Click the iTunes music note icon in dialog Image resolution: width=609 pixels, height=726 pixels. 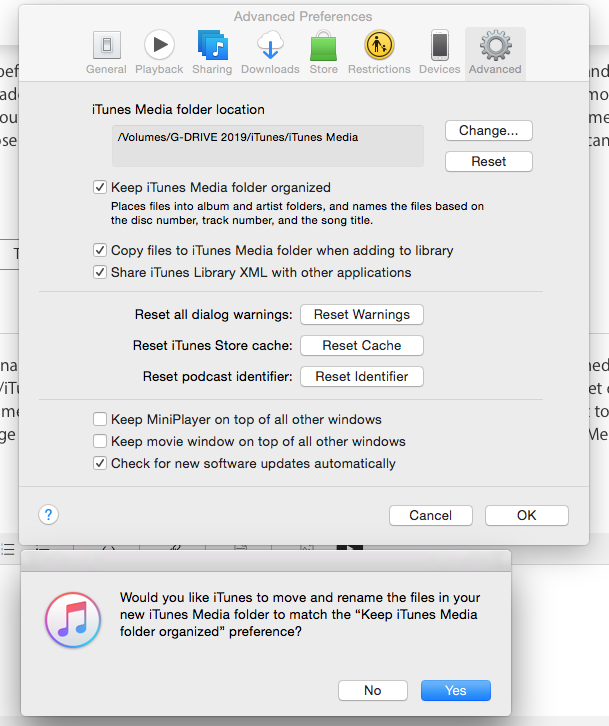pyautogui.click(x=73, y=620)
